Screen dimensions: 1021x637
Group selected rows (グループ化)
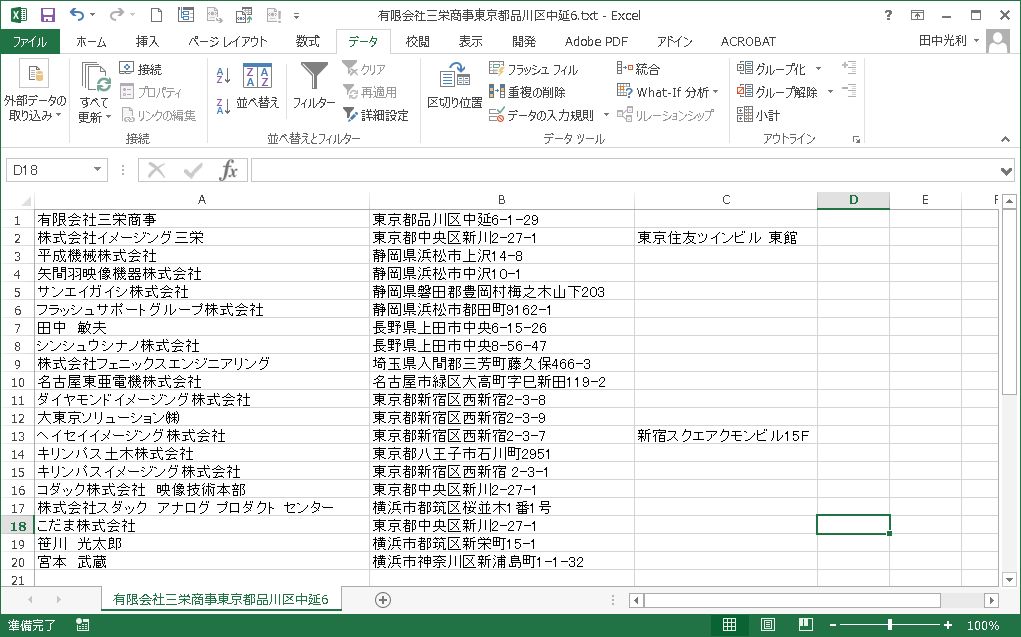[771, 68]
